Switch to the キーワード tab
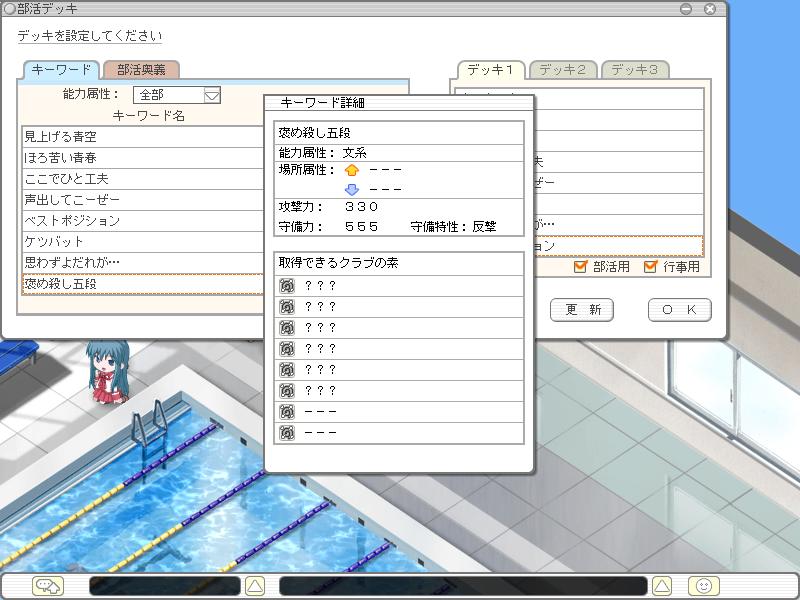Image resolution: width=800 pixels, height=600 pixels. [61, 70]
